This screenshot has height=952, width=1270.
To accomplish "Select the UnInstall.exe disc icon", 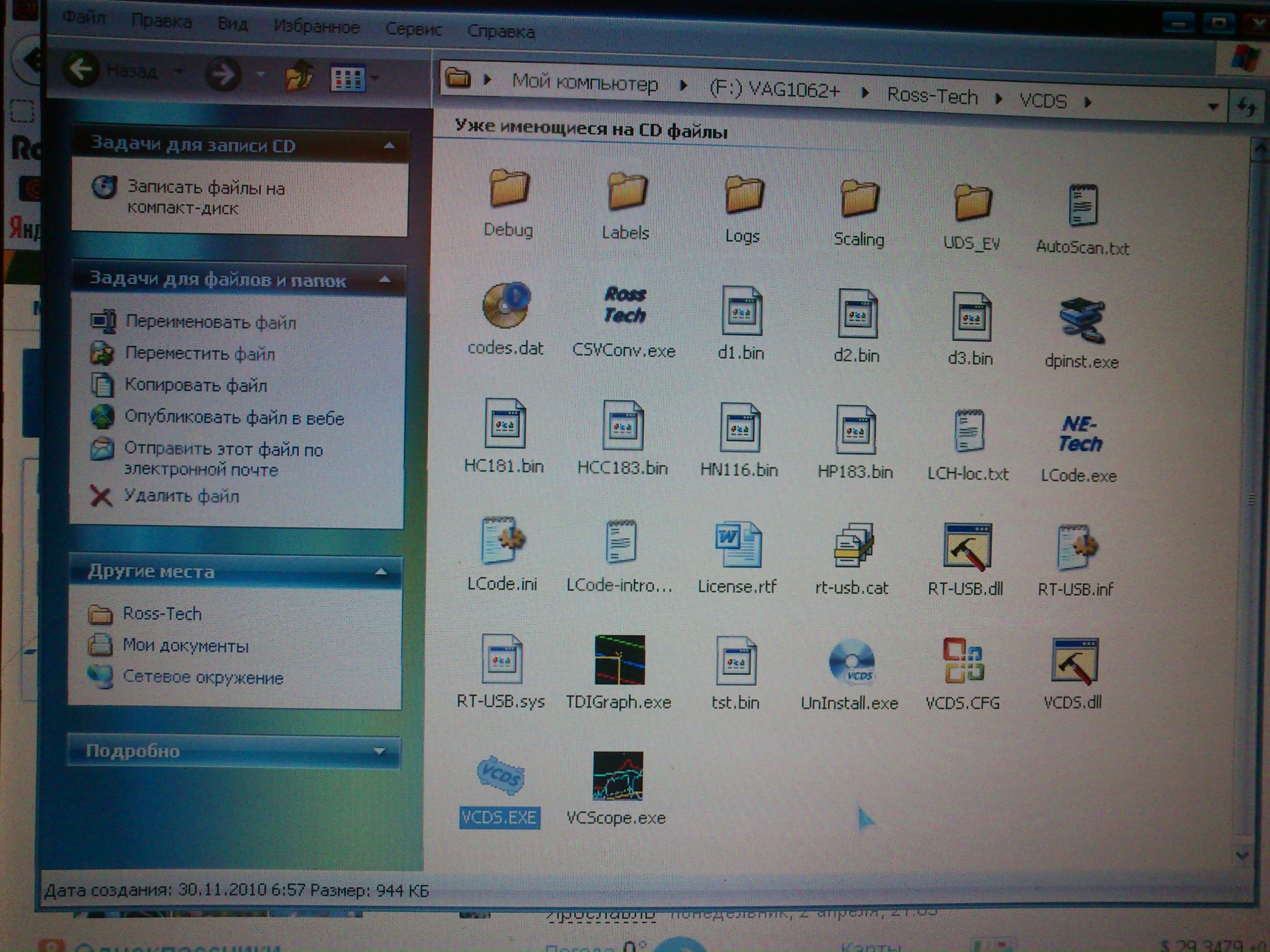I will point(852,662).
